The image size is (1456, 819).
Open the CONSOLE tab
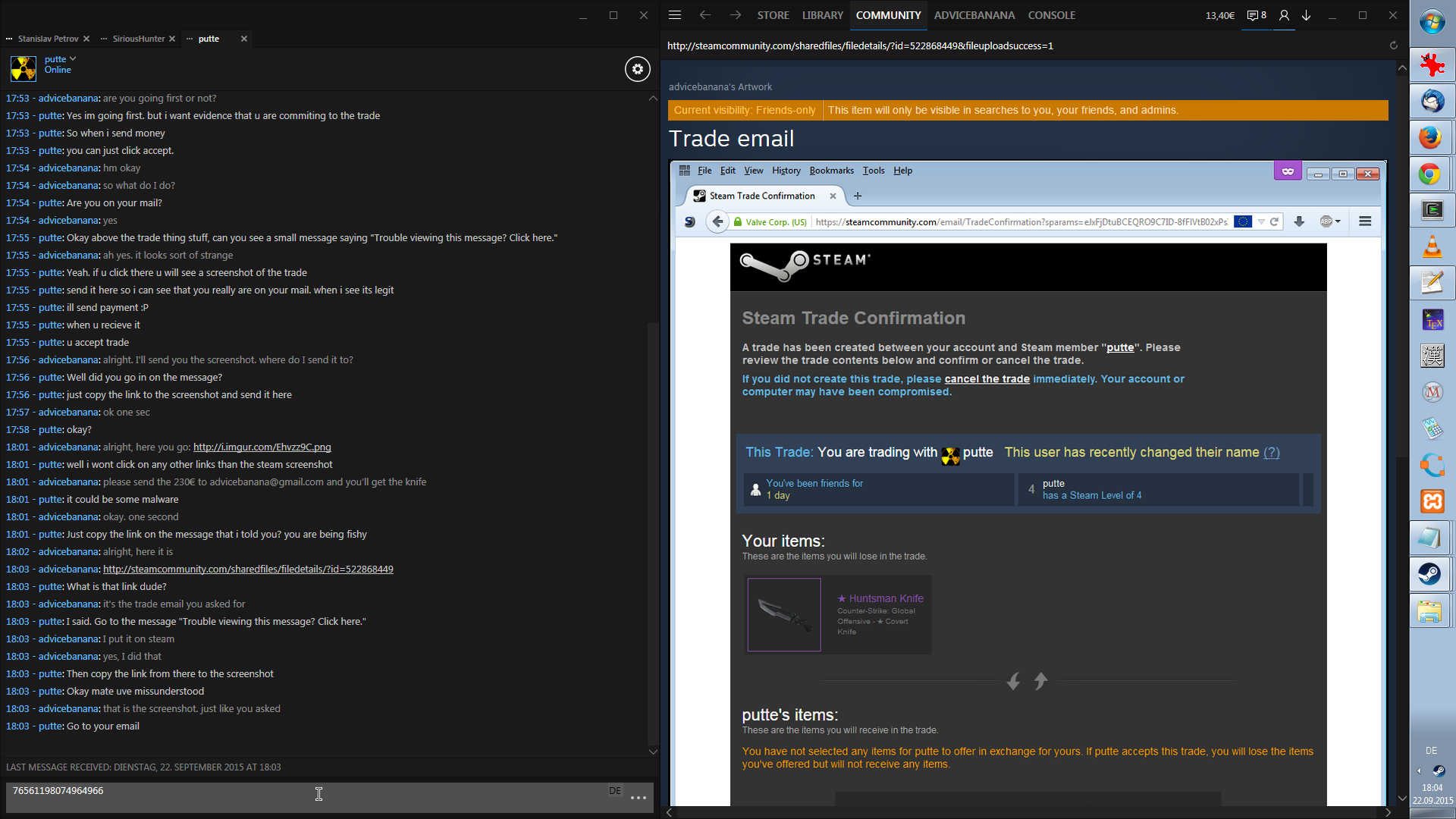(x=1051, y=15)
